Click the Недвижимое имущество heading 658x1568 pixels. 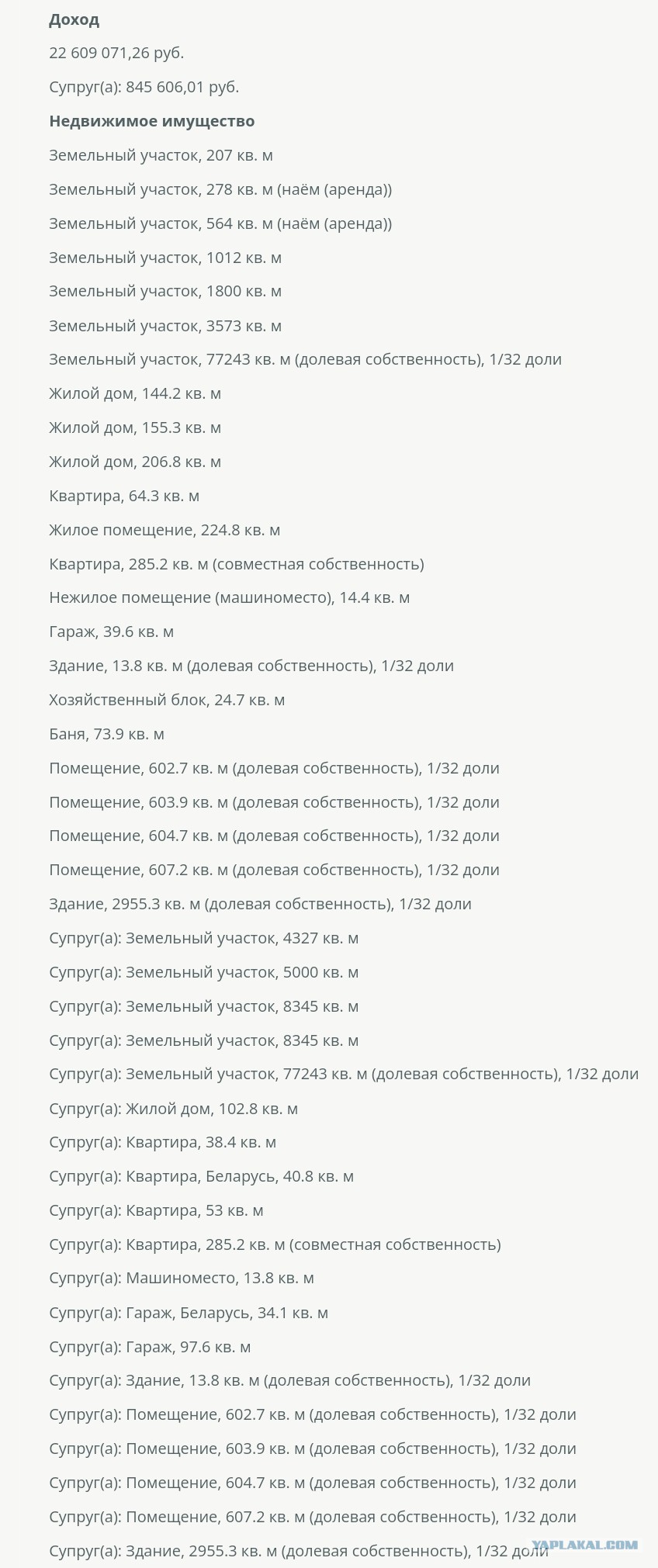(x=152, y=121)
